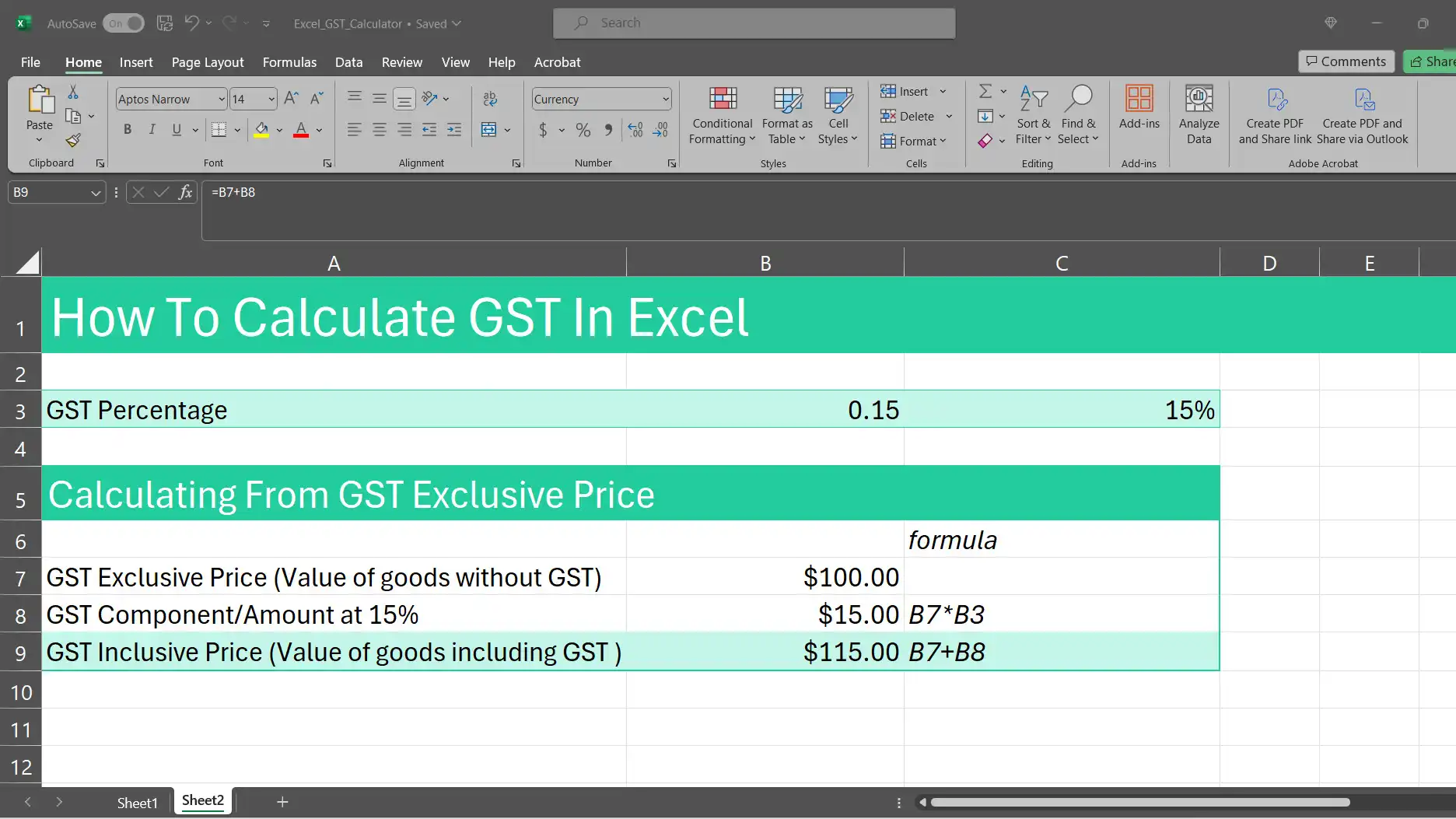Click the Select All corner triangle
1456x819 pixels.
[x=27, y=262]
